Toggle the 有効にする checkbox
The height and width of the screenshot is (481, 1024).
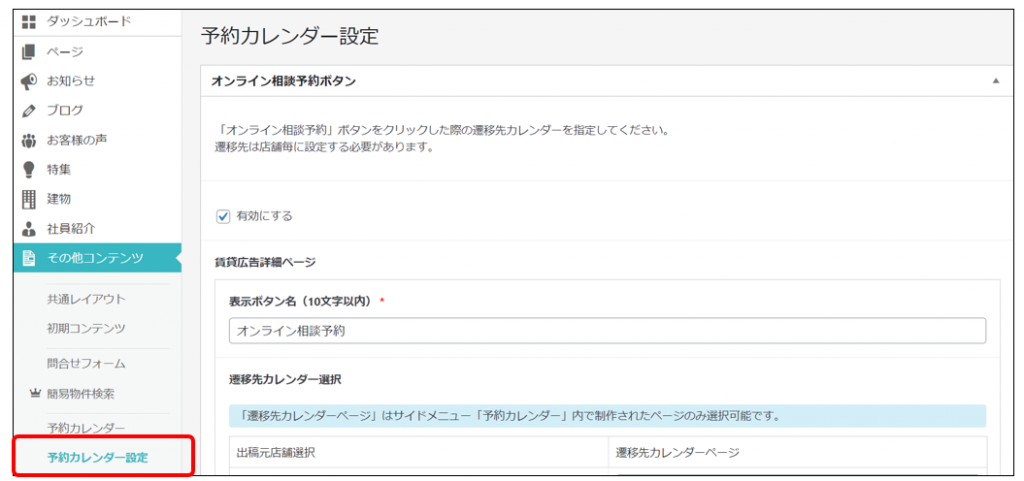(x=224, y=215)
